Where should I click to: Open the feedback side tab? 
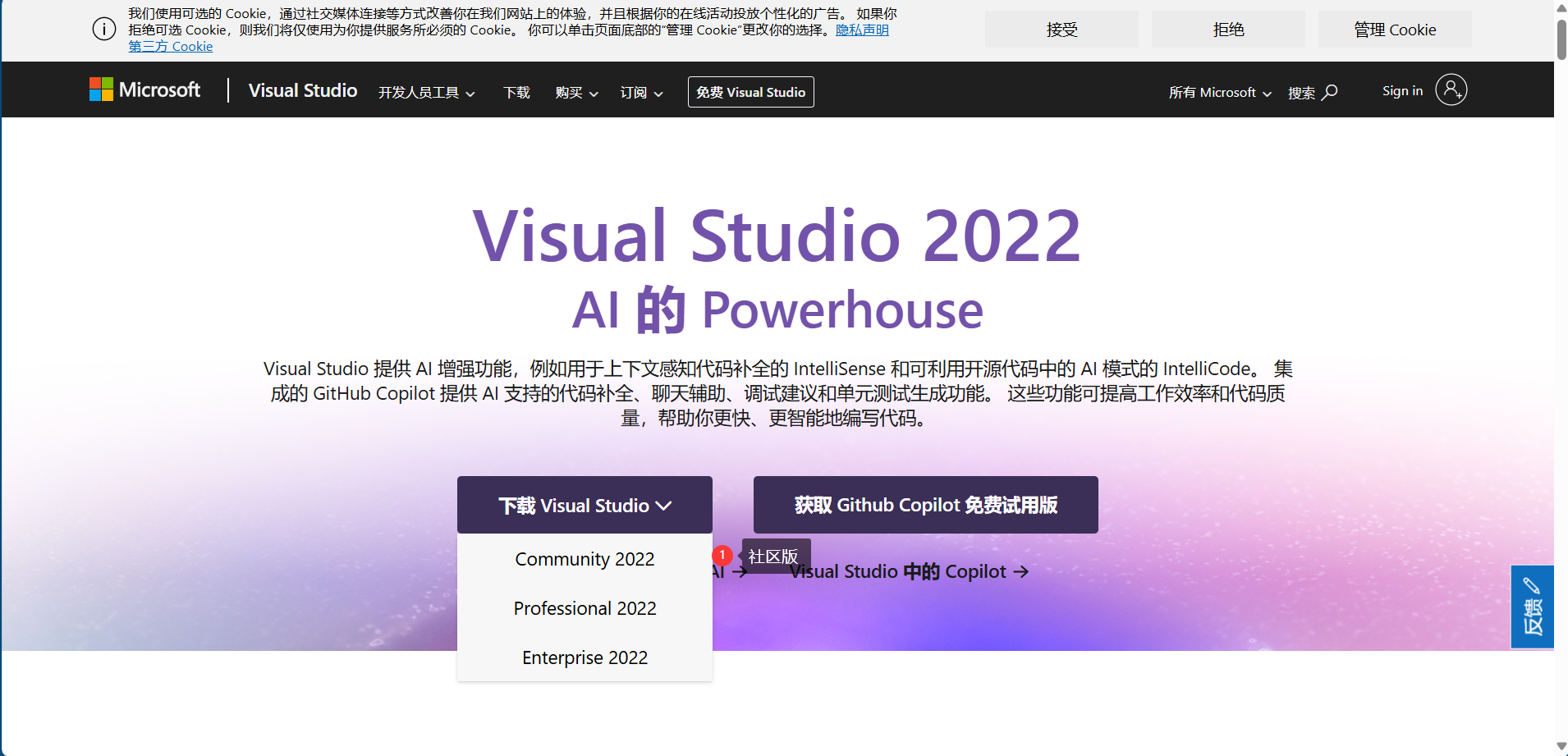pyautogui.click(x=1532, y=607)
